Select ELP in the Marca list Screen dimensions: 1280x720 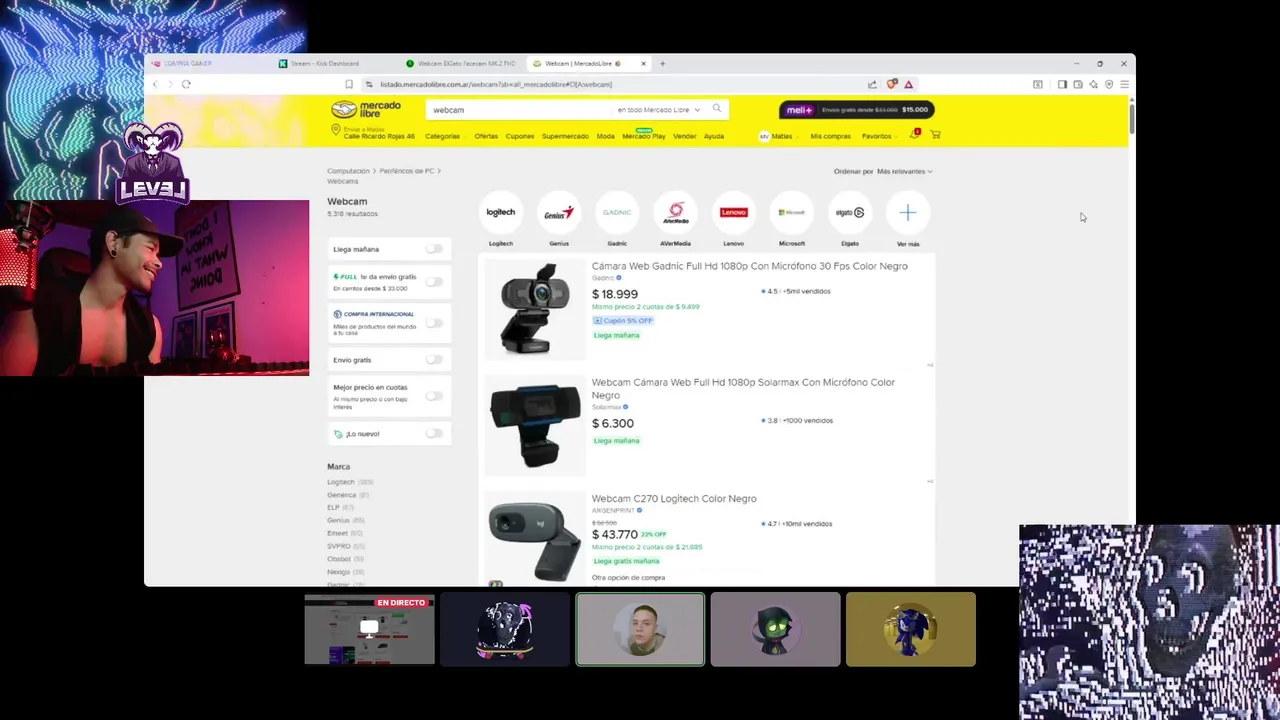(x=334, y=507)
